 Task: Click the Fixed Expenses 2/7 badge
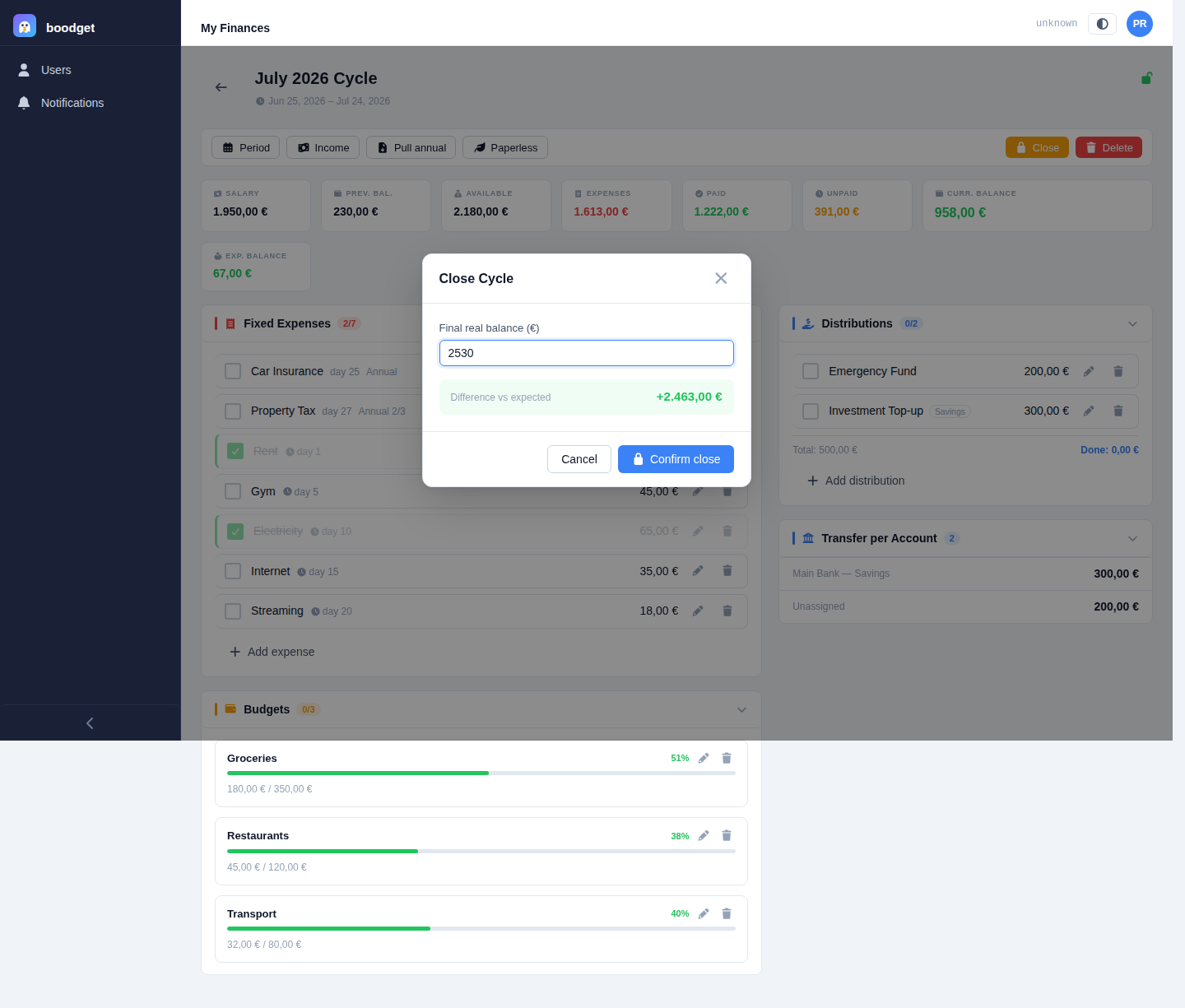point(349,323)
